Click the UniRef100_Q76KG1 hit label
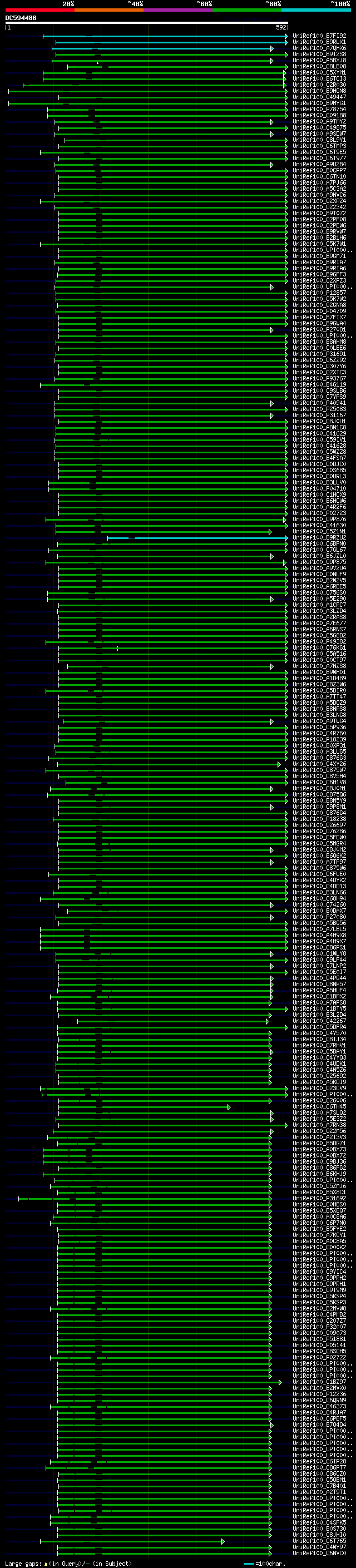The width and height of the screenshot is (356, 1568). 319,647
